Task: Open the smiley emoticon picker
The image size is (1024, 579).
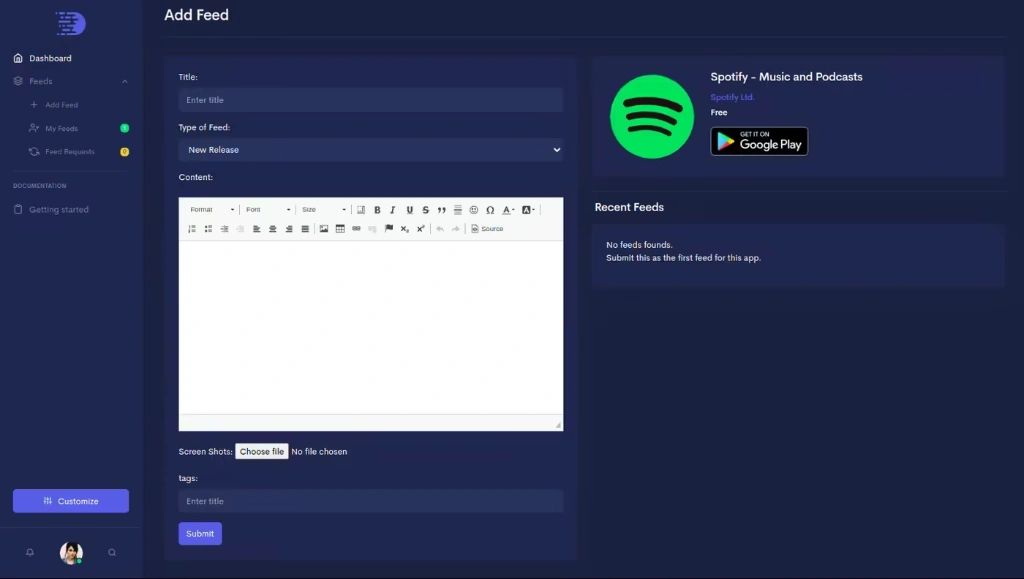Action: tap(473, 210)
